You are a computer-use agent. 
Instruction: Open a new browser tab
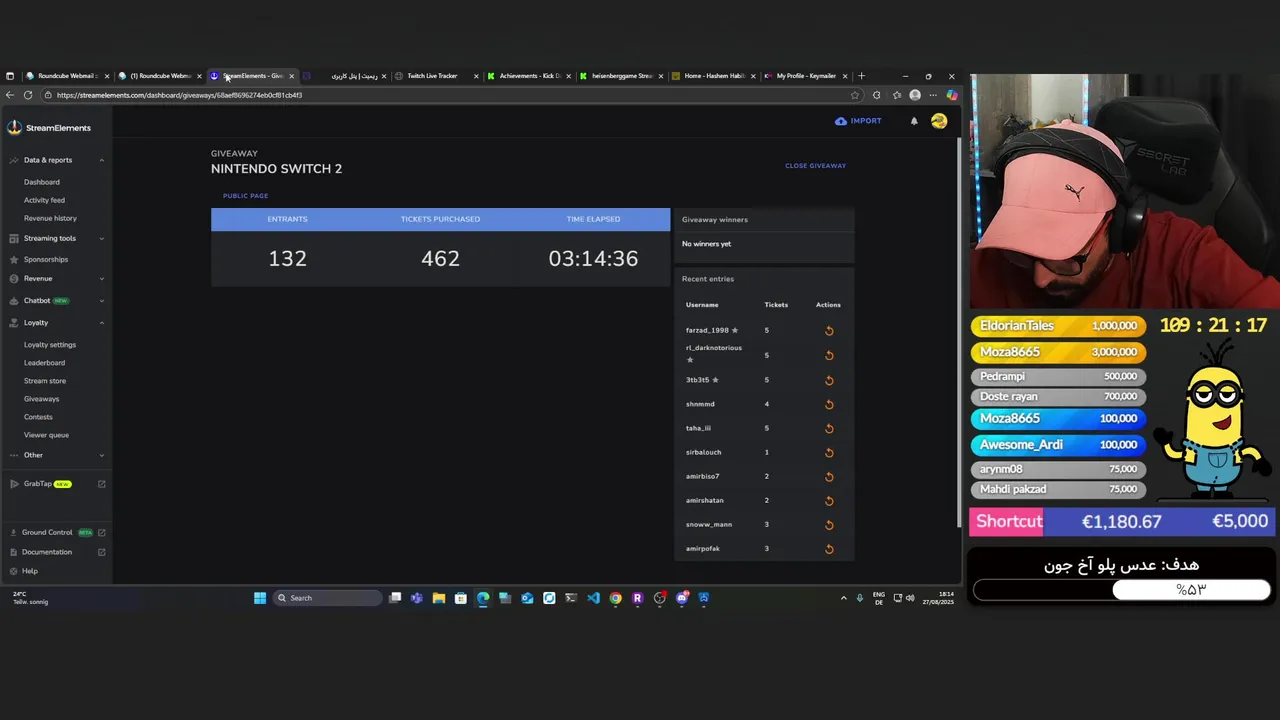coord(861,76)
